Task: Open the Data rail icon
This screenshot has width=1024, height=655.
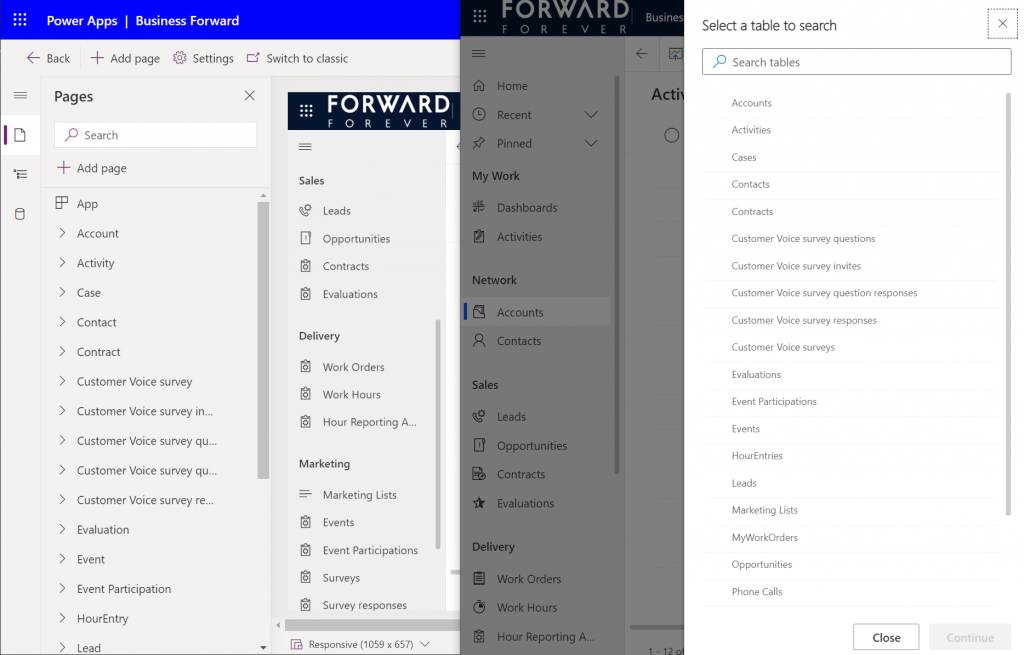Action: pyautogui.click(x=20, y=214)
